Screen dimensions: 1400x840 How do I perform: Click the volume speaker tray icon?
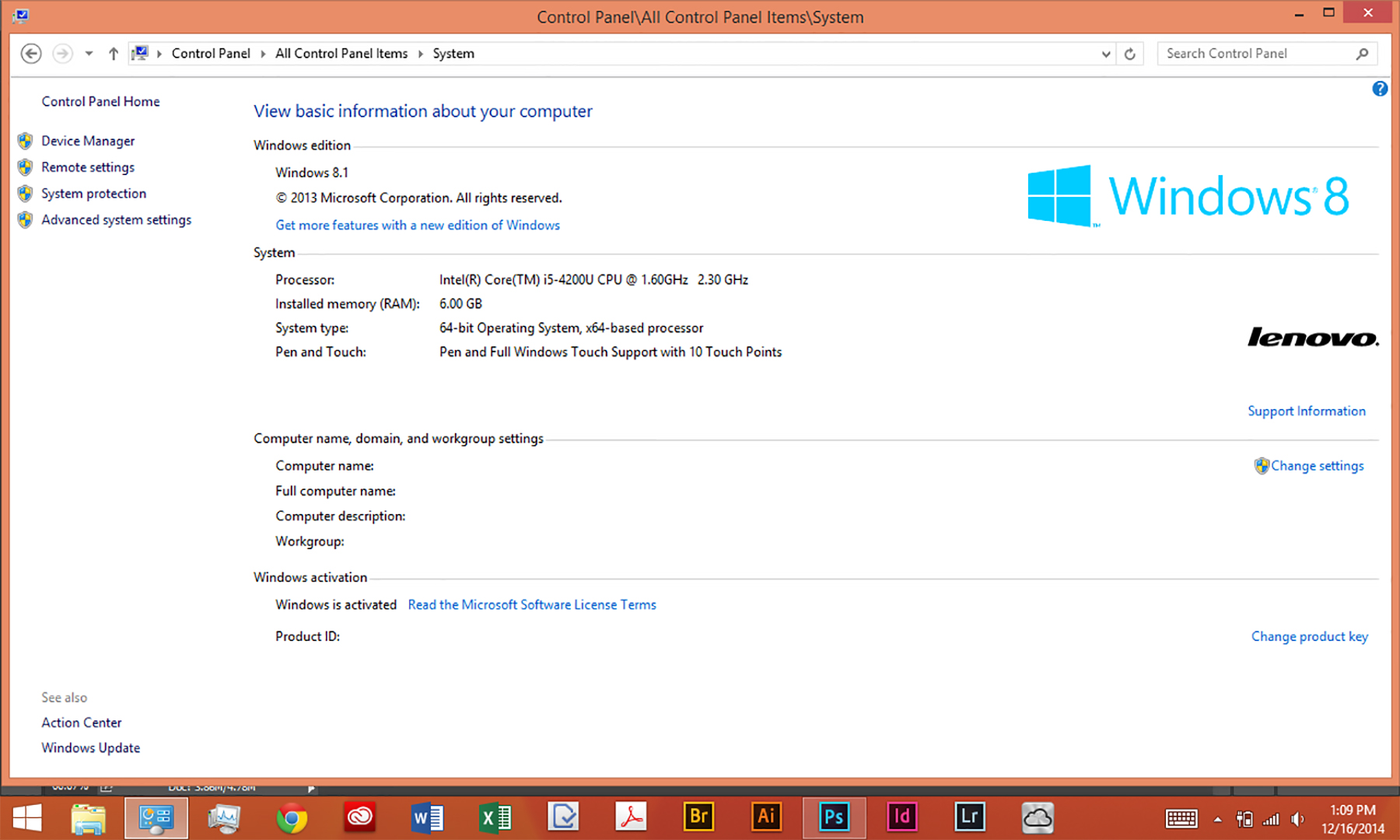point(1297,819)
